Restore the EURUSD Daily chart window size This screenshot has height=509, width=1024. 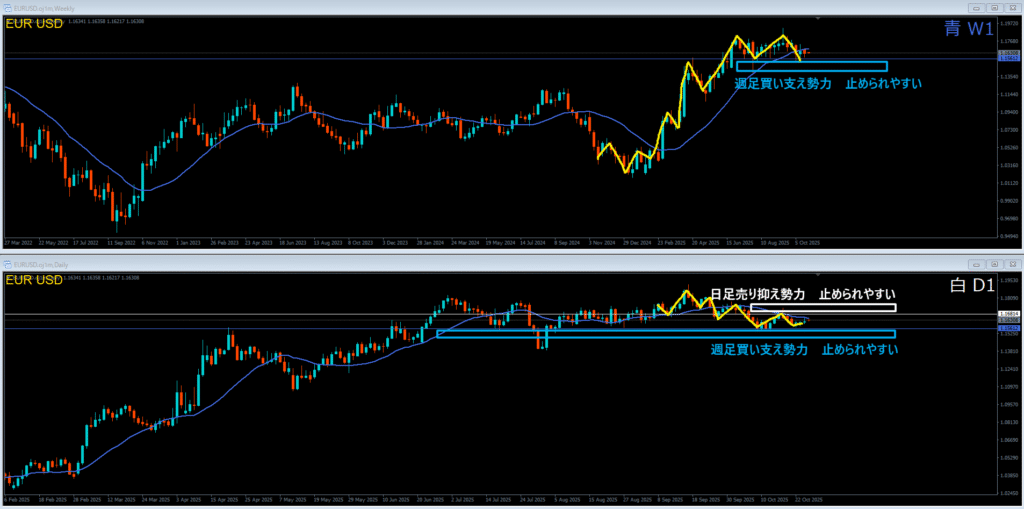(994, 265)
